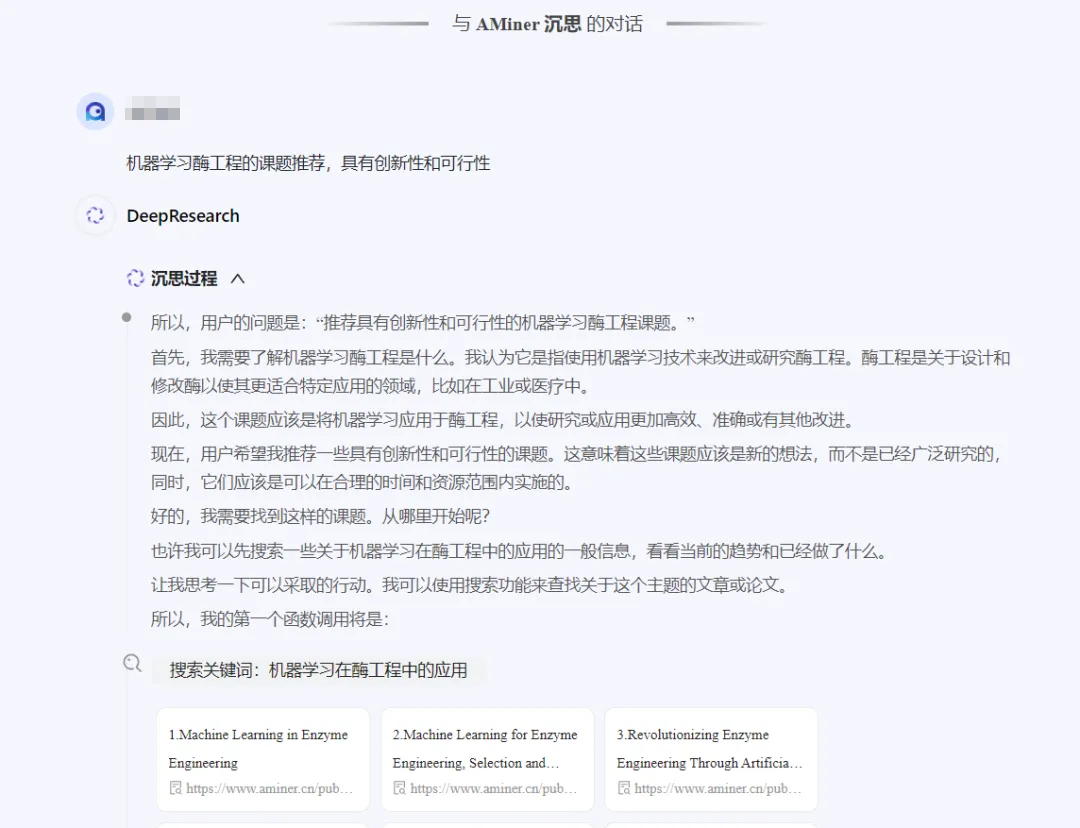This screenshot has height=828, width=1080.
Task: Click the blurred username next to the avatar
Action: [153, 109]
